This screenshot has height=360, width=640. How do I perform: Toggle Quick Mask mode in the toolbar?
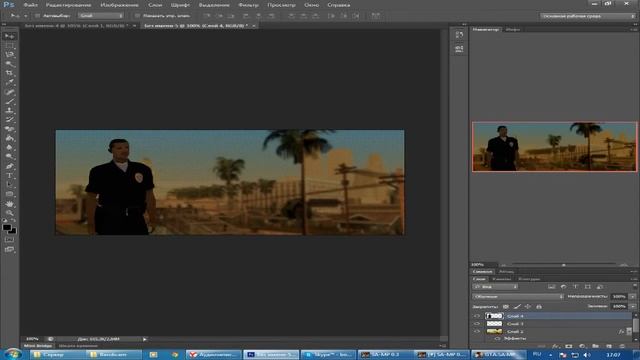click(x=9, y=240)
